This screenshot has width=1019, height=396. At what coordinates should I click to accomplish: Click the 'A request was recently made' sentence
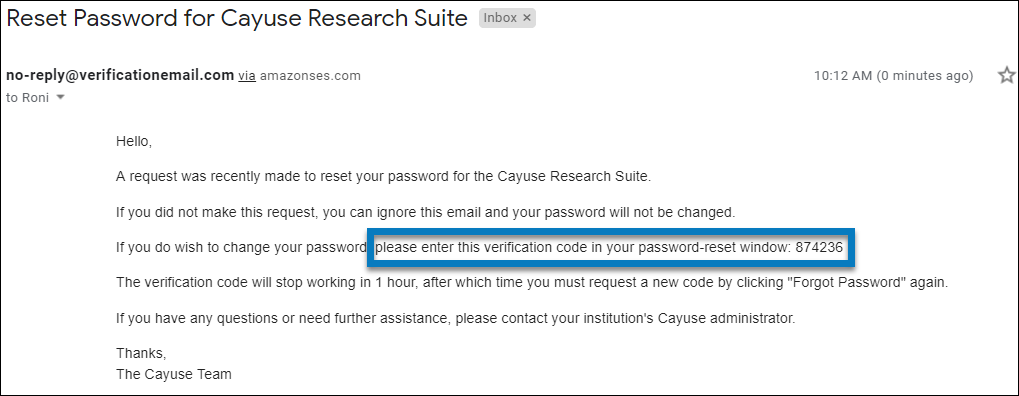point(383,176)
